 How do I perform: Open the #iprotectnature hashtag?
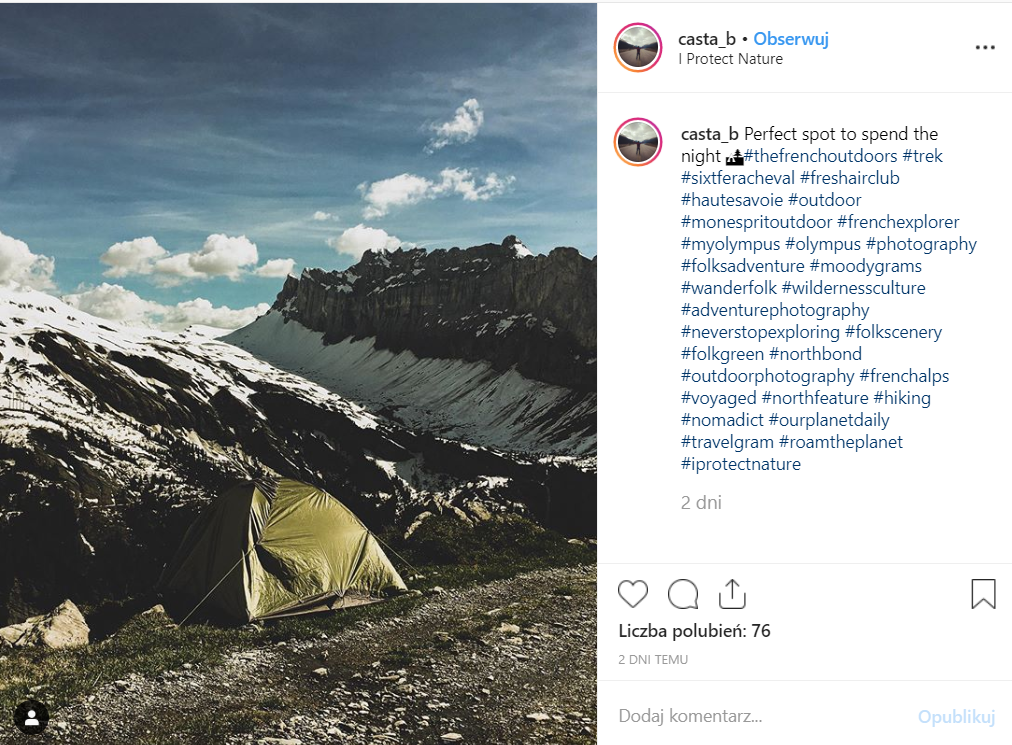[x=740, y=464]
